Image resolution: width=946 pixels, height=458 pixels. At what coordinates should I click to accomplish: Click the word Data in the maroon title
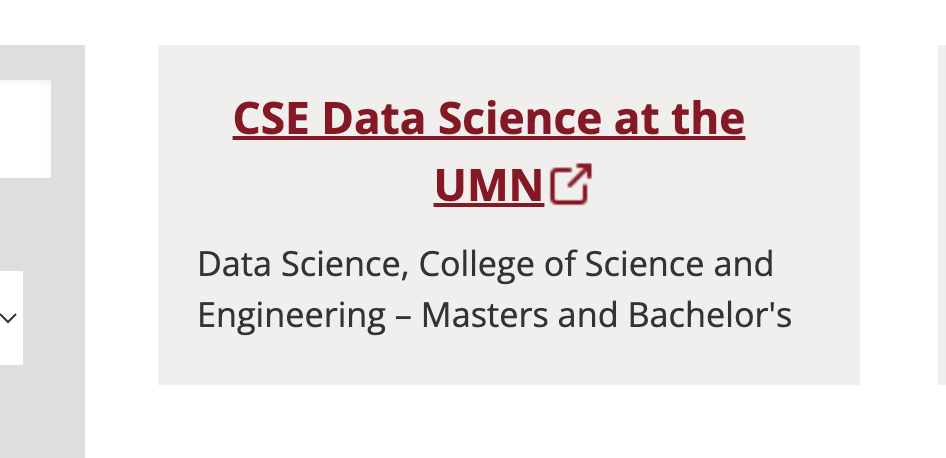coord(375,121)
